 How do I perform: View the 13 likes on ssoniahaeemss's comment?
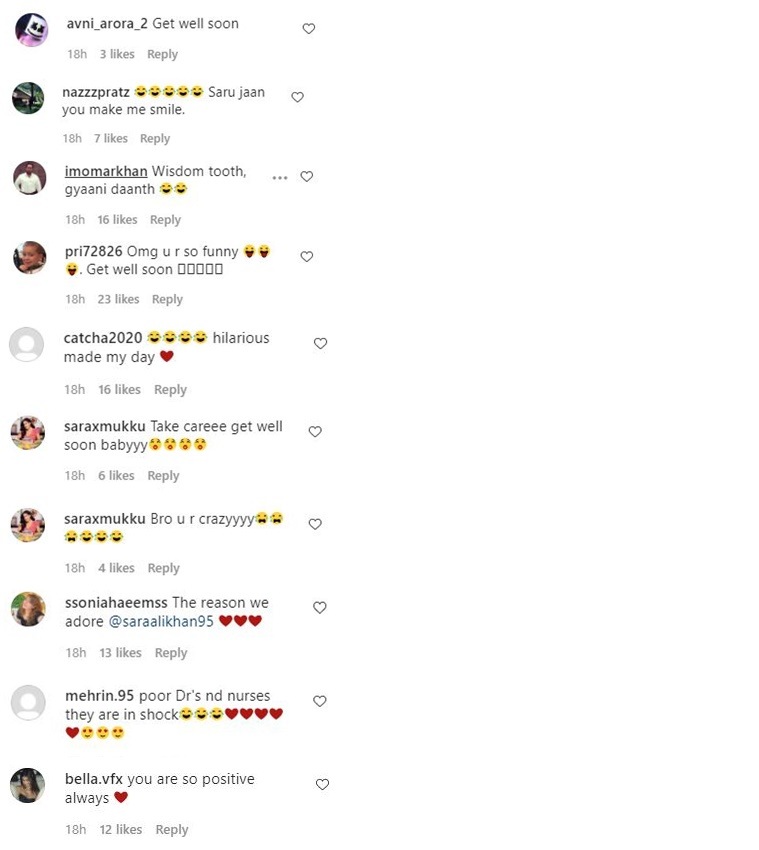[x=120, y=653]
